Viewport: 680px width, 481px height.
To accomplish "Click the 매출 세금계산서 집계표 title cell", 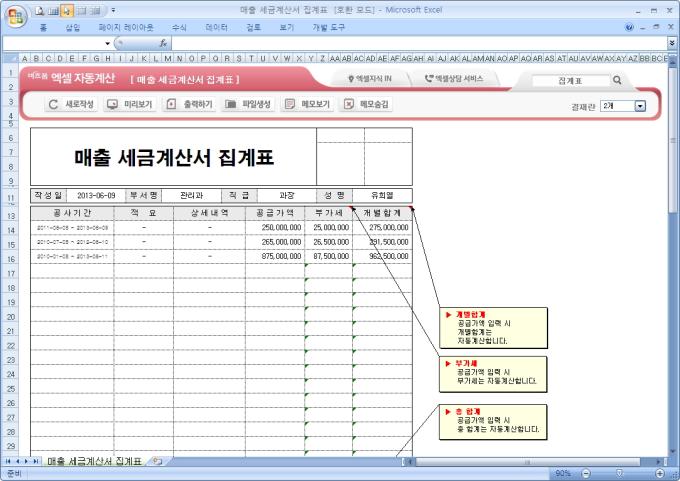I will [x=173, y=157].
